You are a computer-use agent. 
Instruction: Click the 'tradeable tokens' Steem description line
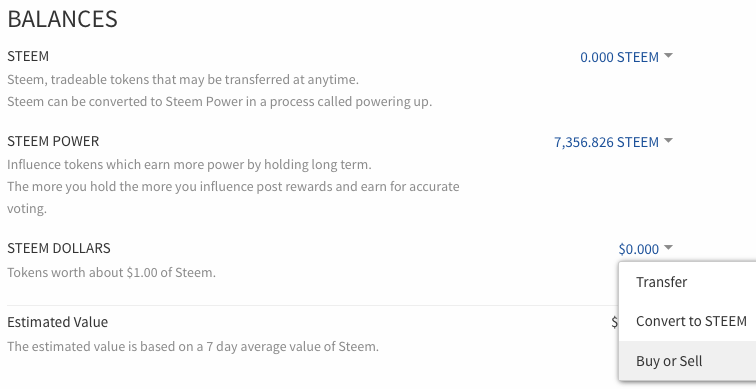183,80
